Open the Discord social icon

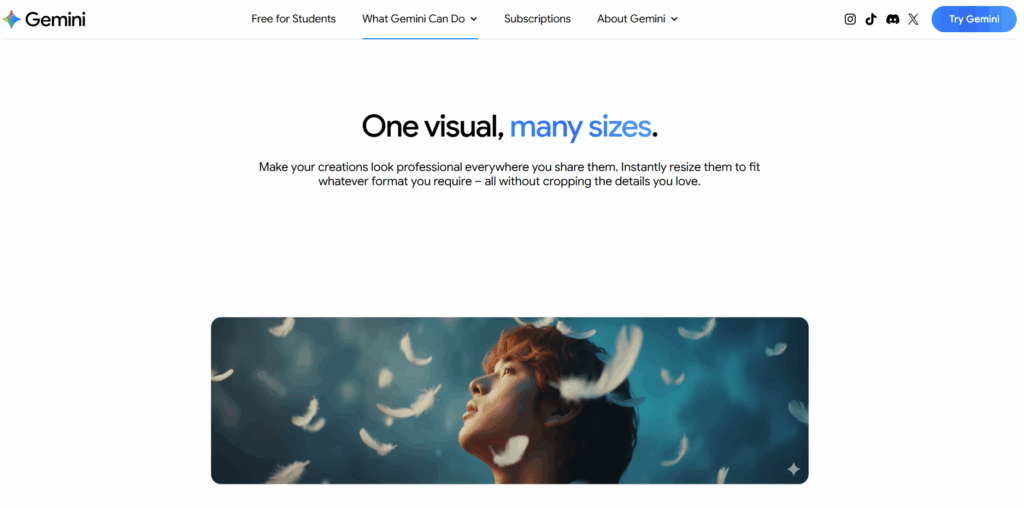tap(892, 19)
